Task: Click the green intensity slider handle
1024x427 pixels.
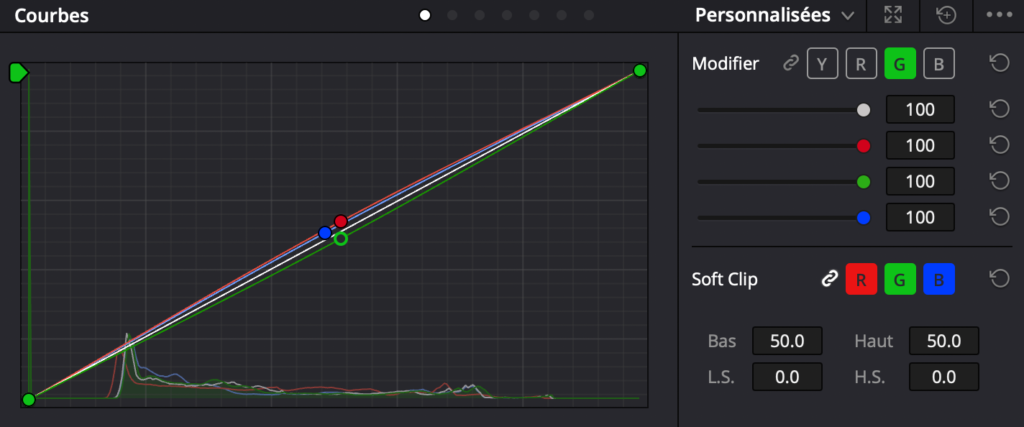Action: [x=864, y=181]
